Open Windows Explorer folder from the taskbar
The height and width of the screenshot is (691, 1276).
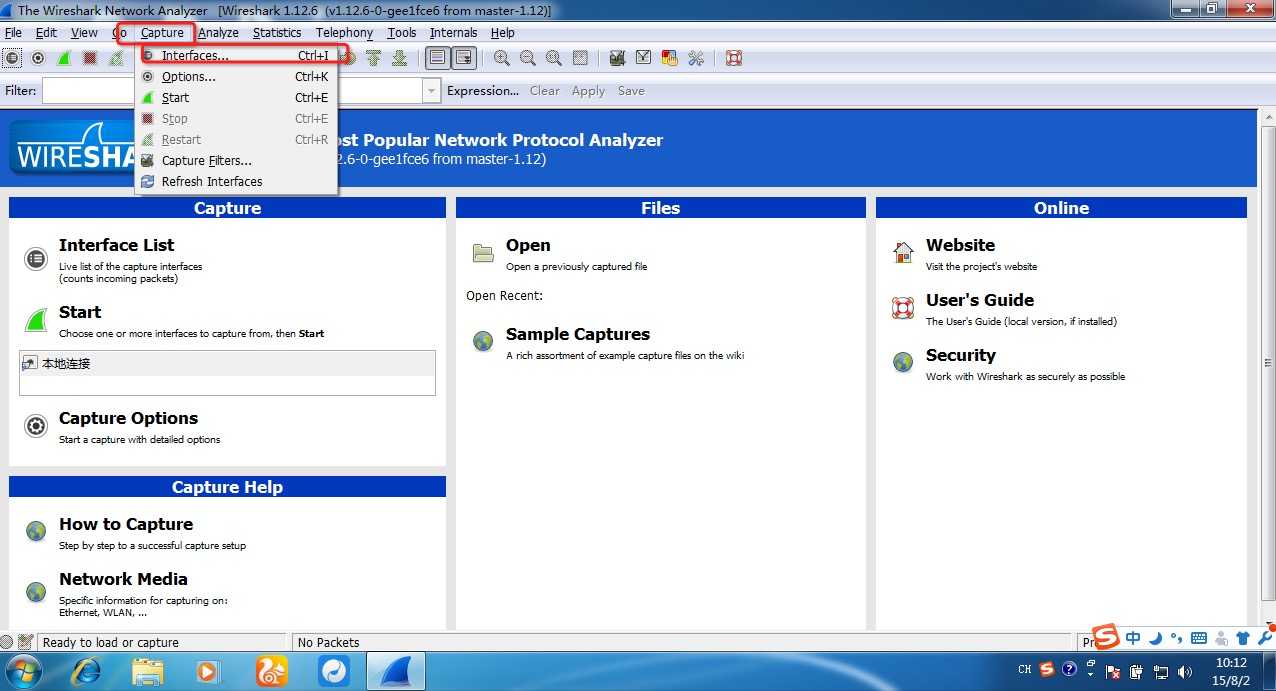coord(148,670)
